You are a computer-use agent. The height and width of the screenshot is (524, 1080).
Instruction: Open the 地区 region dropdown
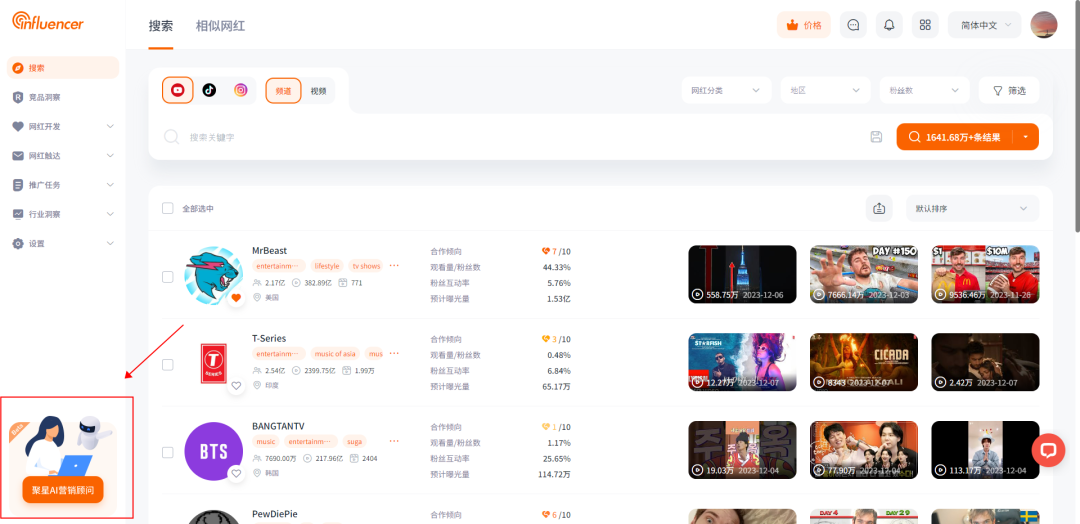coord(825,90)
